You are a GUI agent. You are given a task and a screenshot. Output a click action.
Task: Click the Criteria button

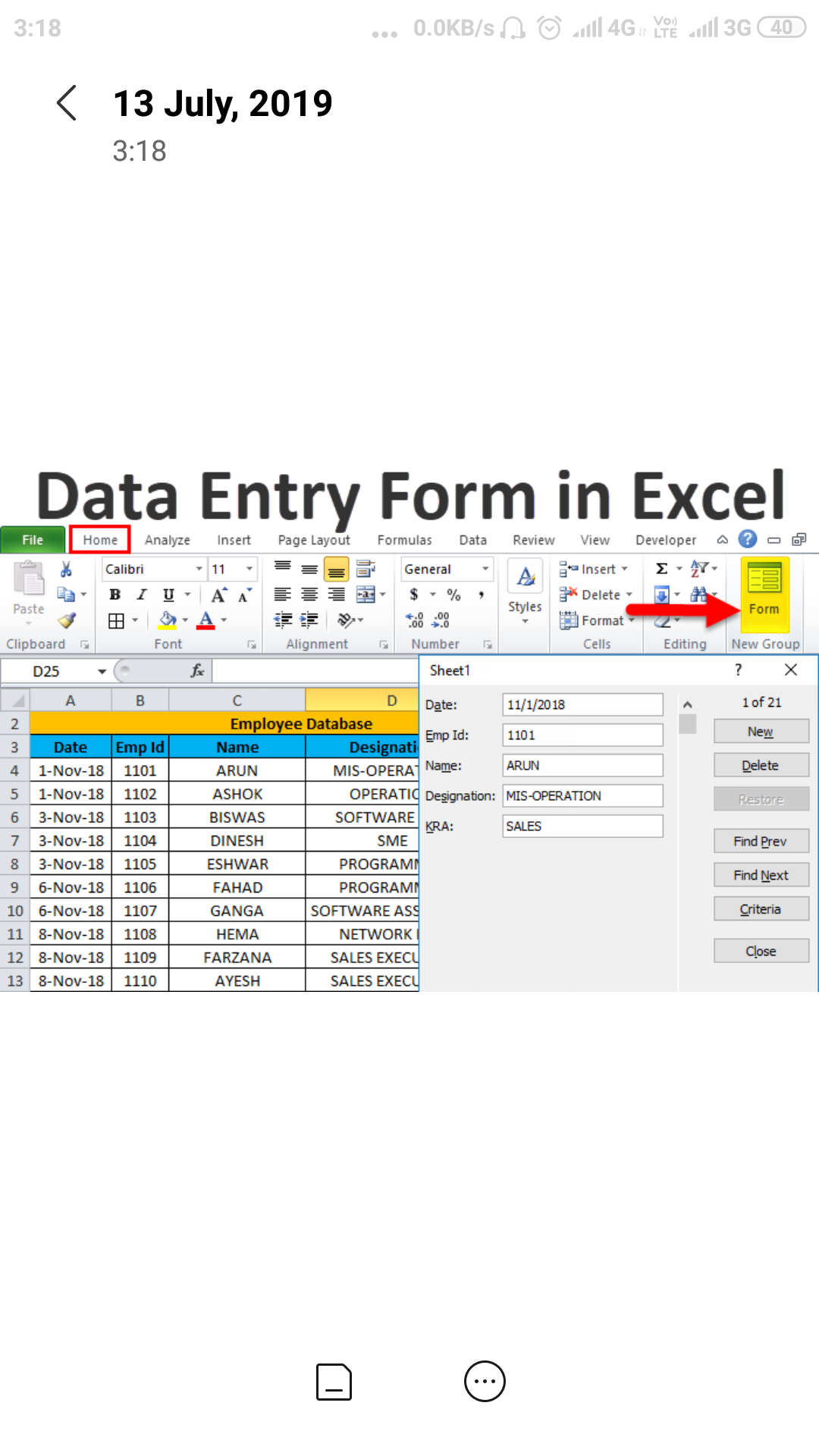(x=761, y=908)
